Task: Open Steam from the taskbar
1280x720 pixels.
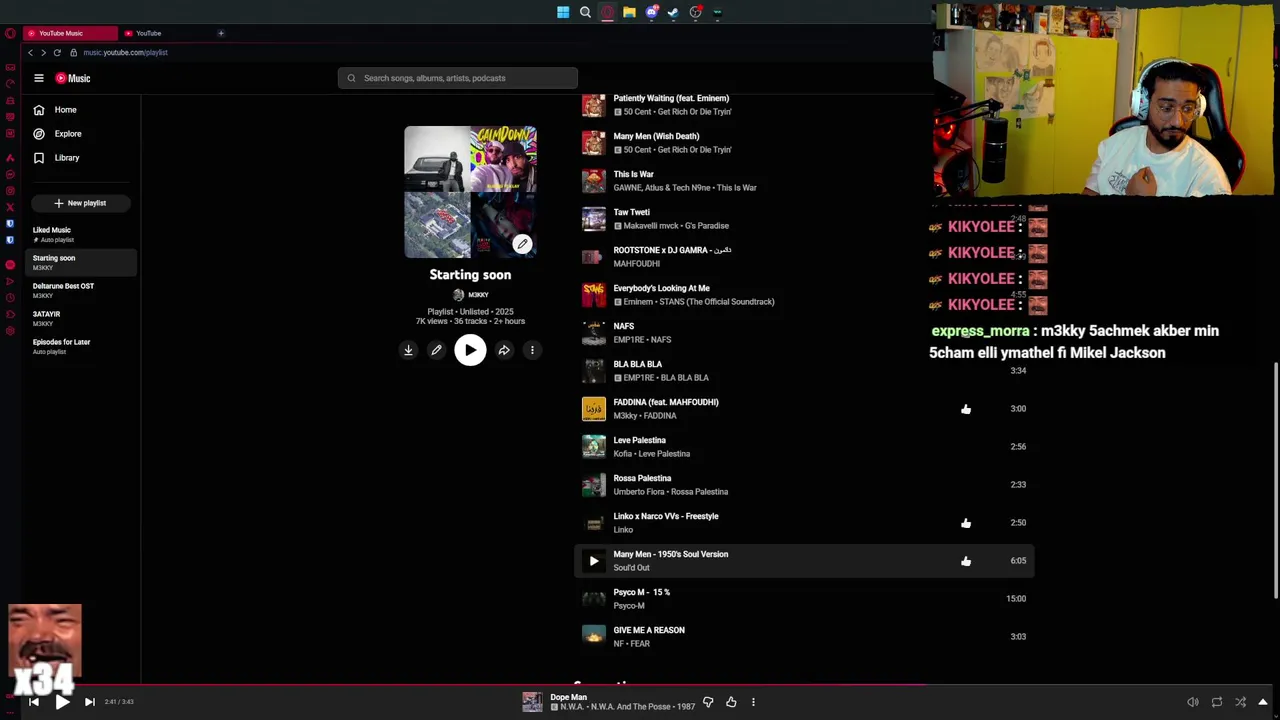Action: [x=673, y=12]
